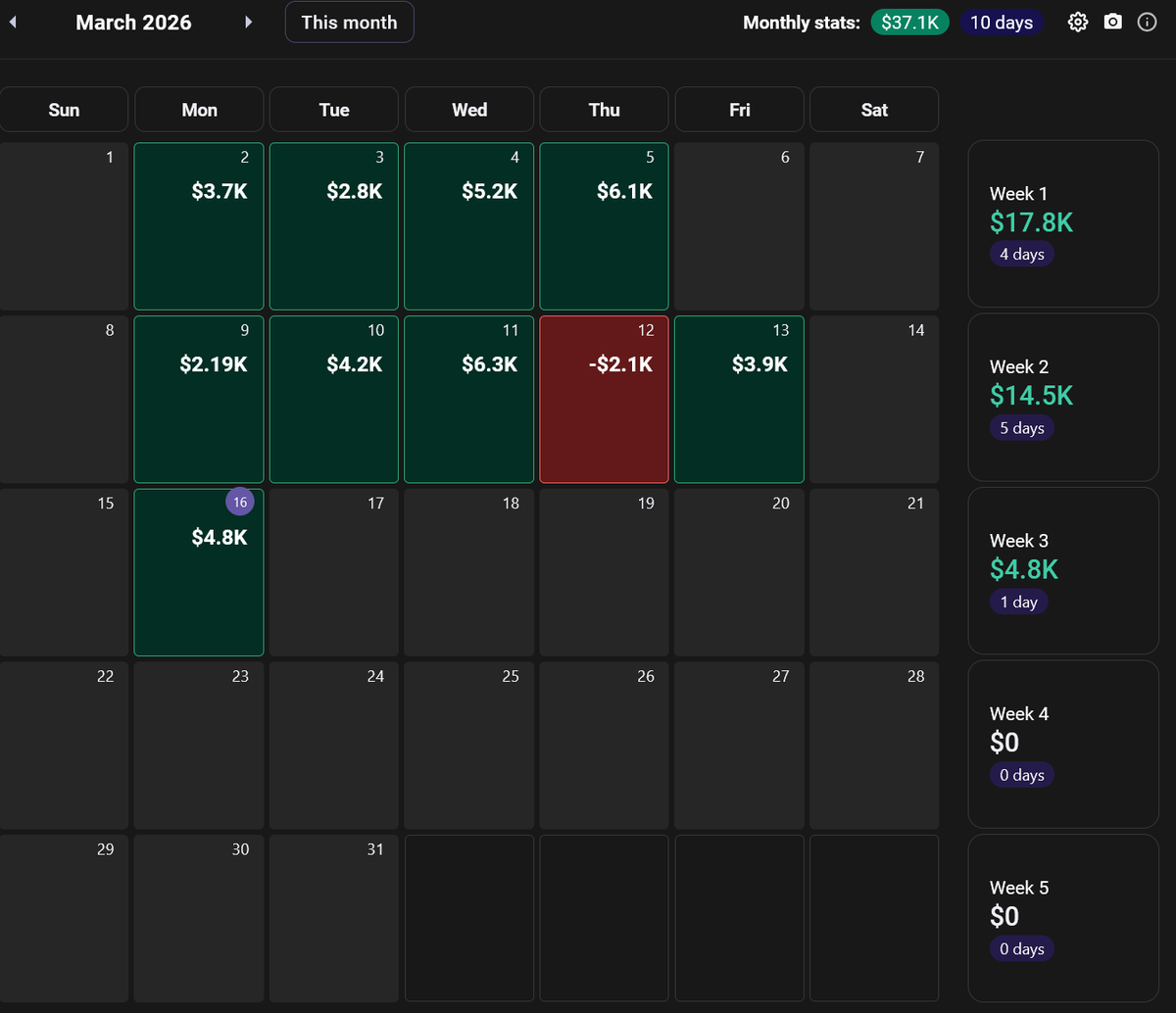Open March 5 cell with $6.1K
The height and width of the screenshot is (1013, 1176).
pos(605,226)
